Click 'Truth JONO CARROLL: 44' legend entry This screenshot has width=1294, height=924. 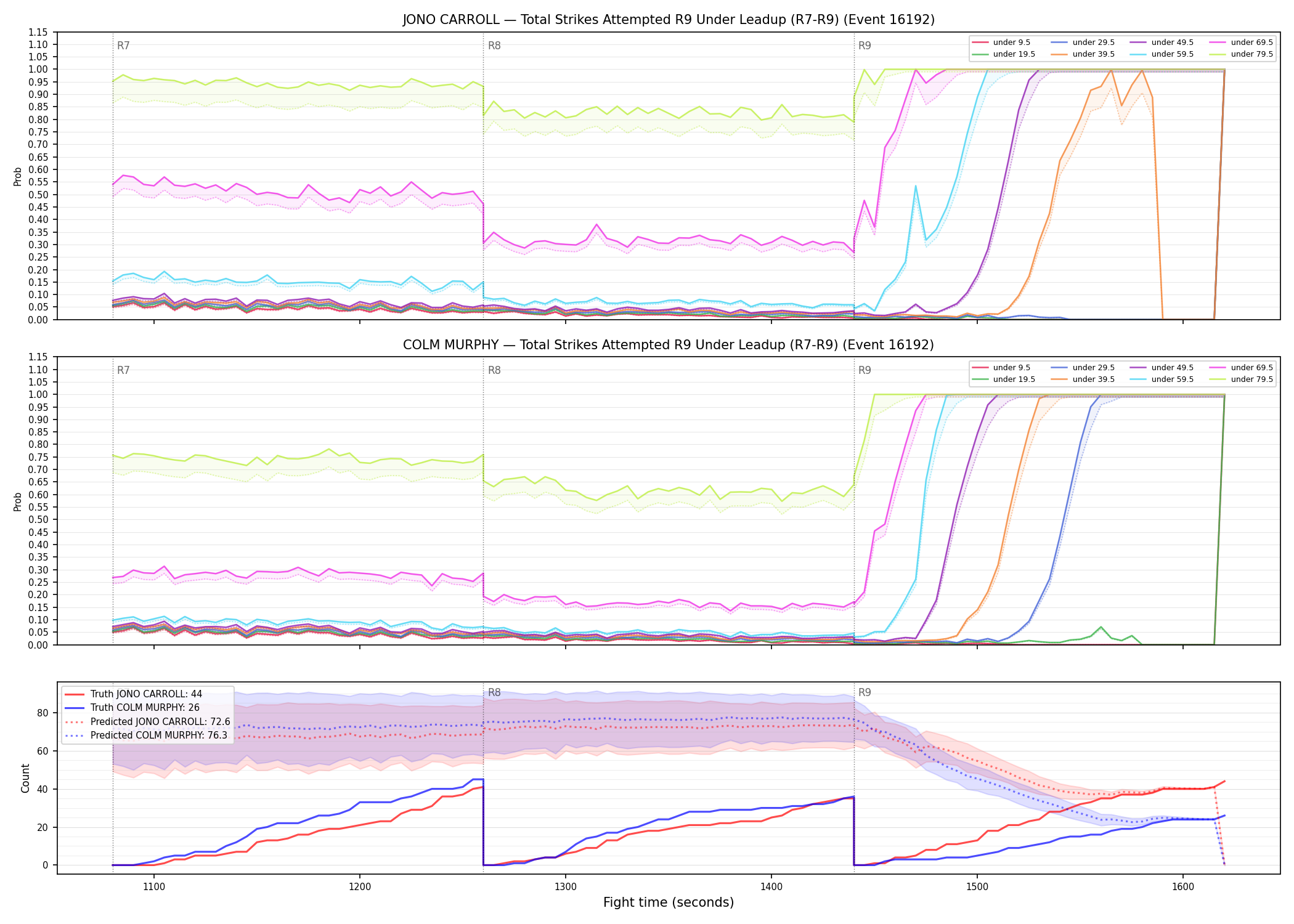click(x=134, y=694)
